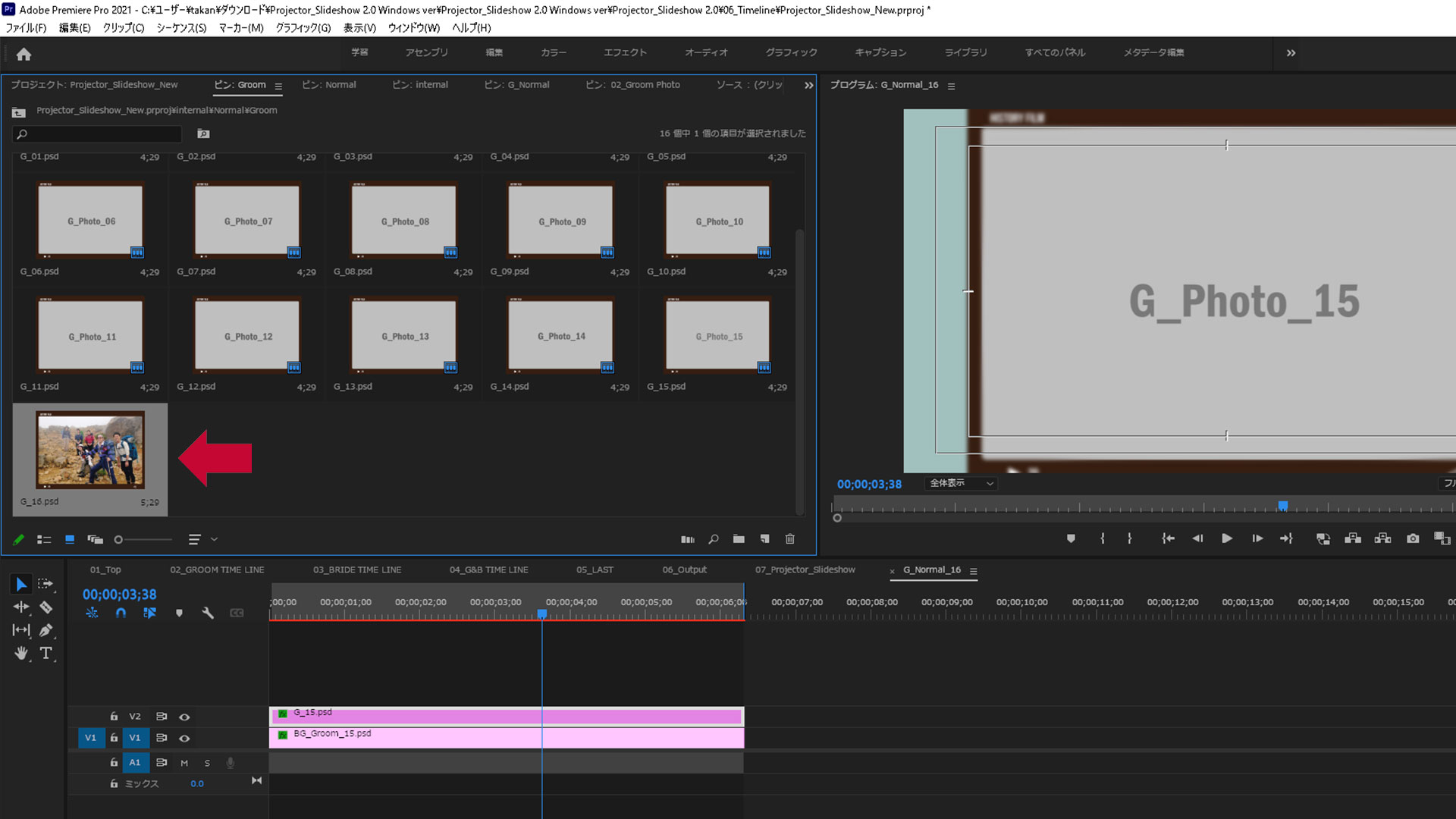This screenshot has height=819, width=1456.
Task: Toggle insert sequences as nests
Action: [x=92, y=613]
